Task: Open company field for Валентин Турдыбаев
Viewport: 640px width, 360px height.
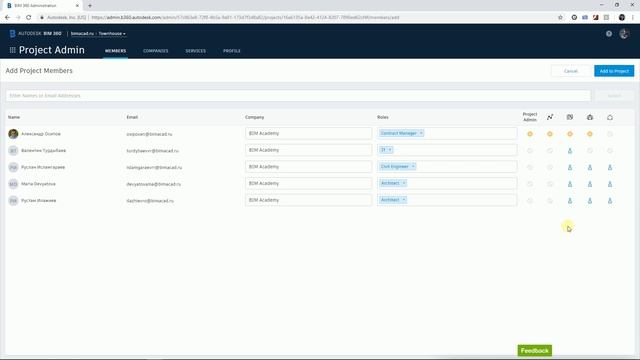Action: pos(309,150)
